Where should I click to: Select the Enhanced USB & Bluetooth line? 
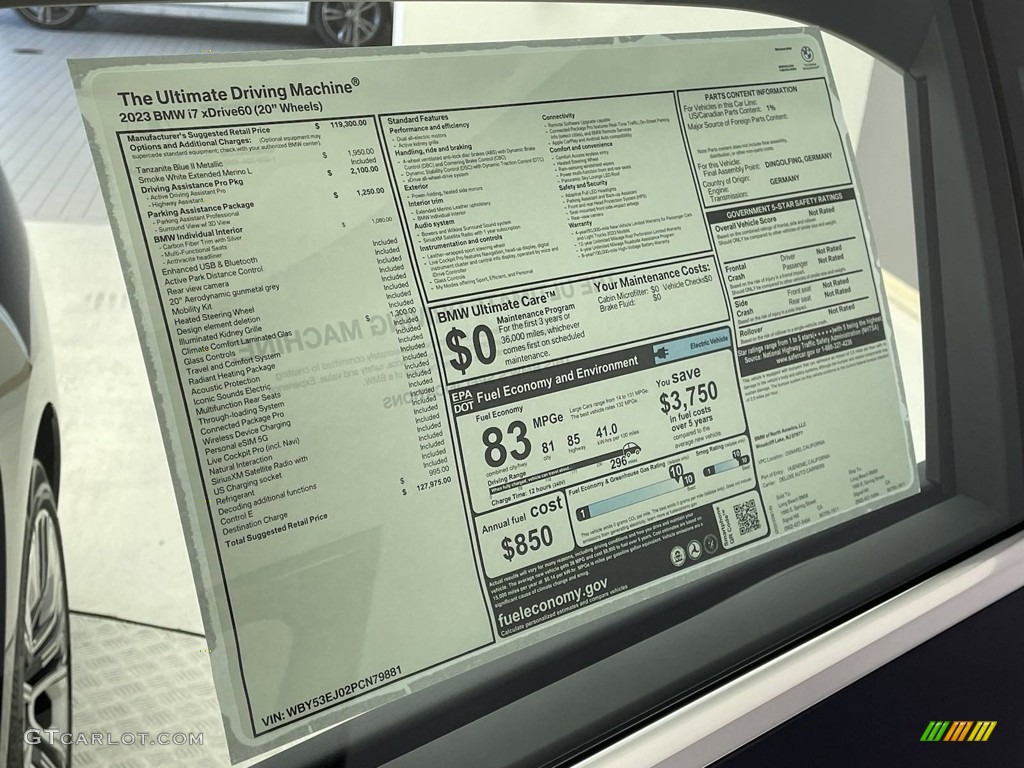[x=210, y=266]
